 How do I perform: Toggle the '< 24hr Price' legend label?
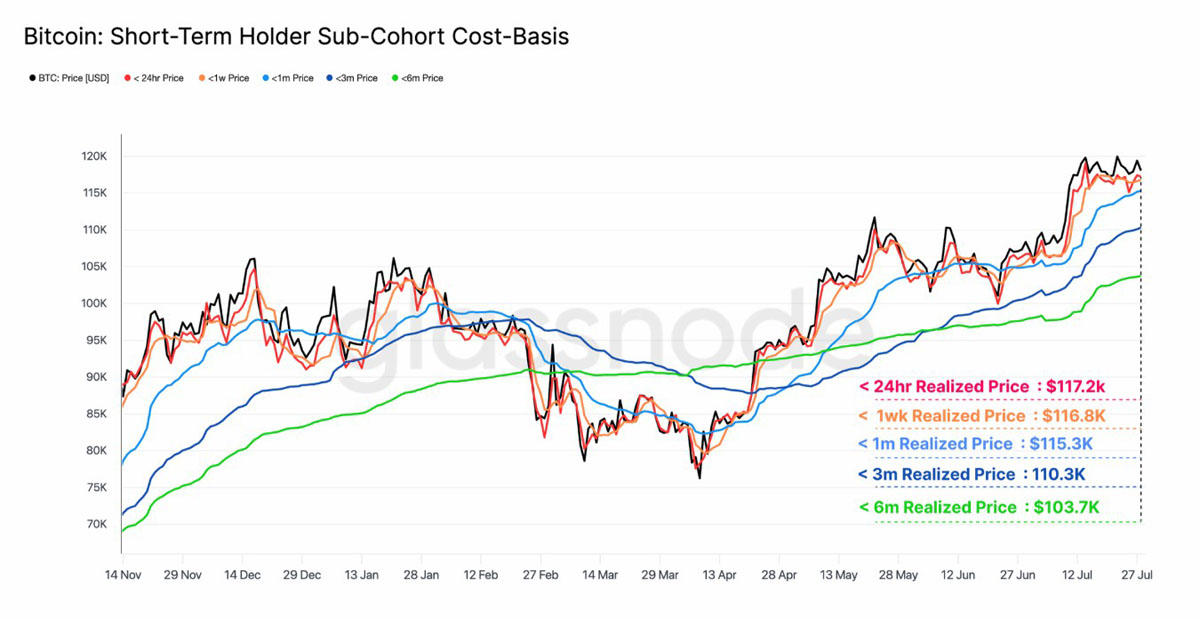pos(158,78)
